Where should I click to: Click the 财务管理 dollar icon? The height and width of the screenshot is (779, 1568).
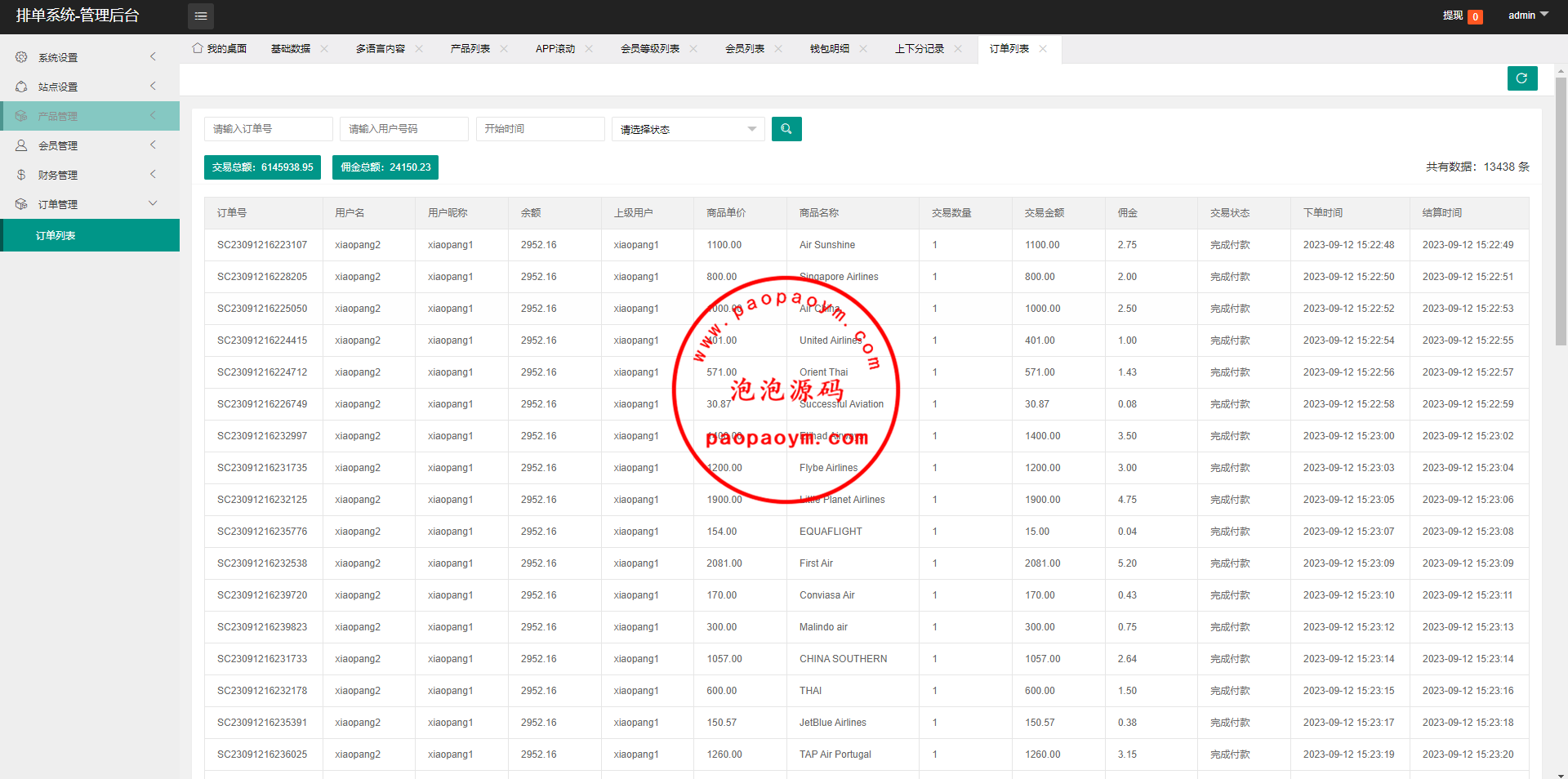coord(21,175)
